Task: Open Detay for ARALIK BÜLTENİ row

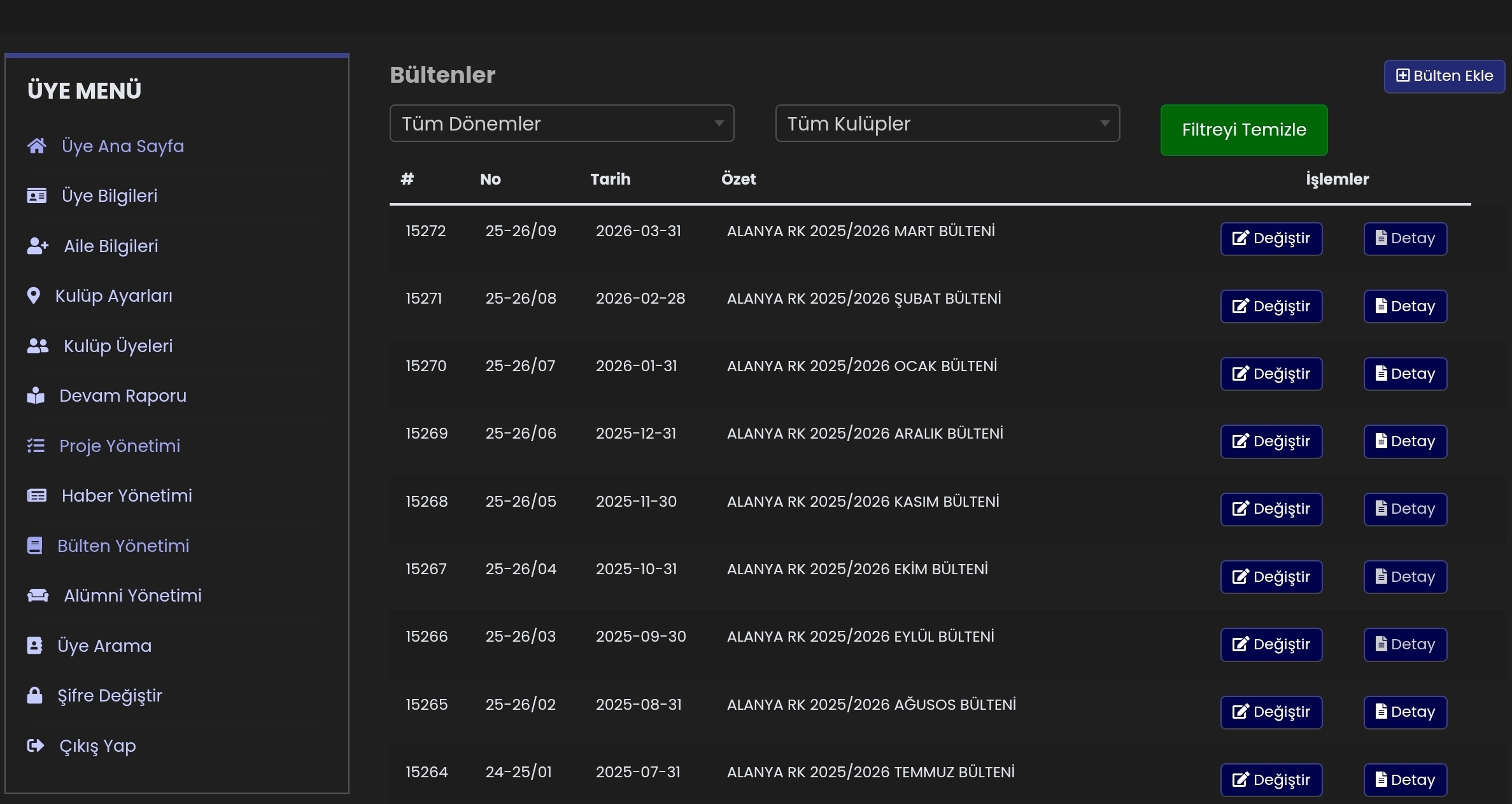Action: 1405,441
